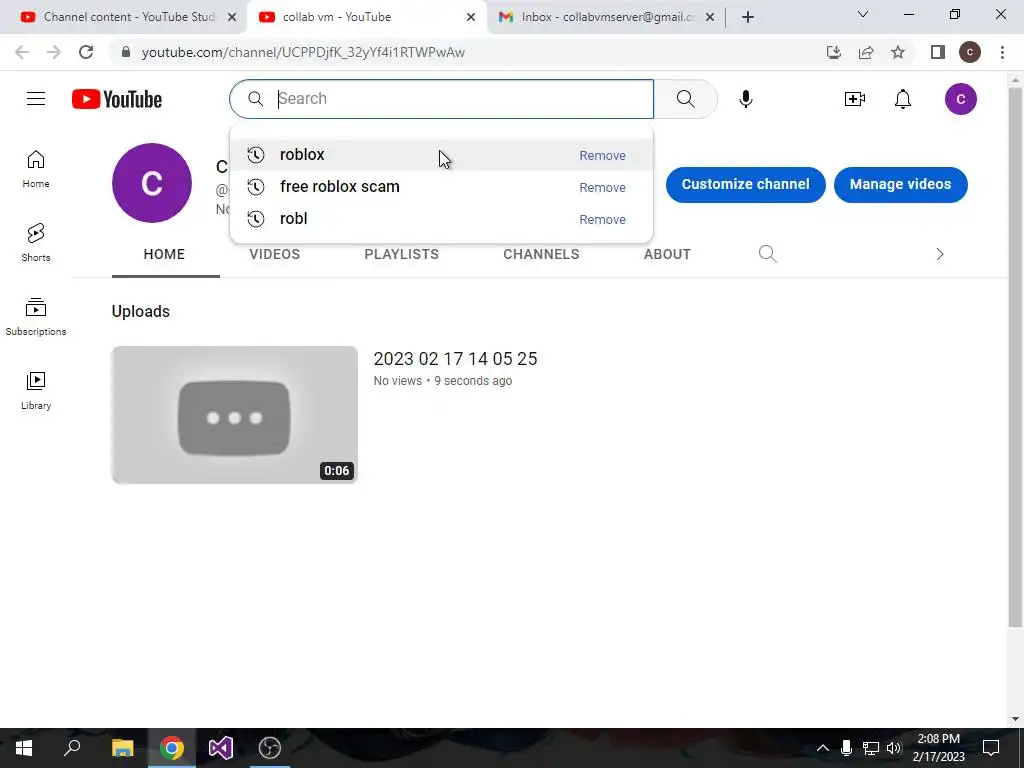Bookmark this page with the star
Viewport: 1024px width, 768px height.
tap(898, 52)
